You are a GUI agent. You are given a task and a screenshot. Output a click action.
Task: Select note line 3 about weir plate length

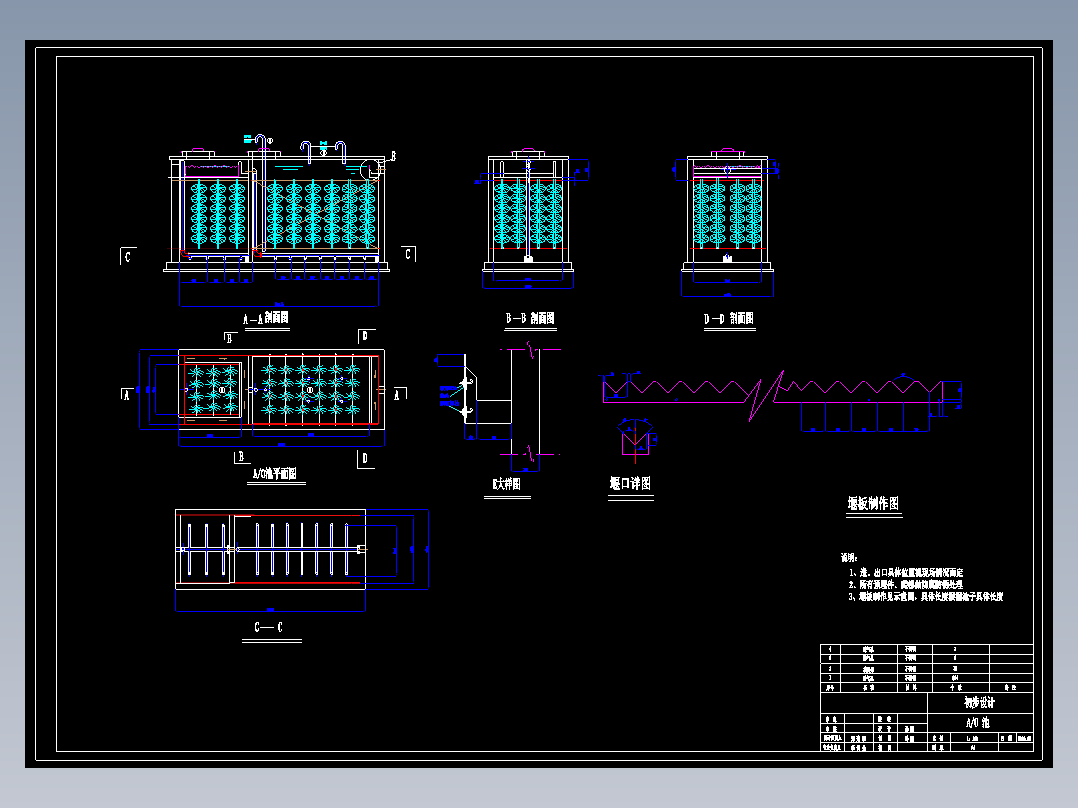click(925, 597)
